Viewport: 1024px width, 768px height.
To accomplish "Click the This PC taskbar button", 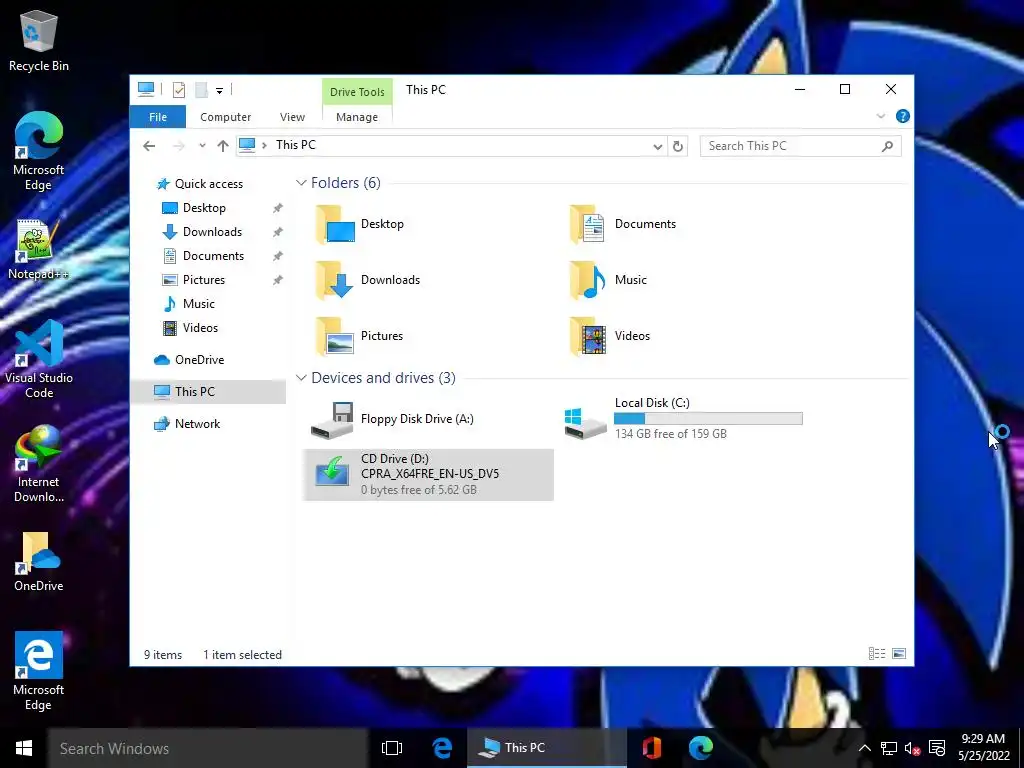I will pyautogui.click(x=547, y=748).
